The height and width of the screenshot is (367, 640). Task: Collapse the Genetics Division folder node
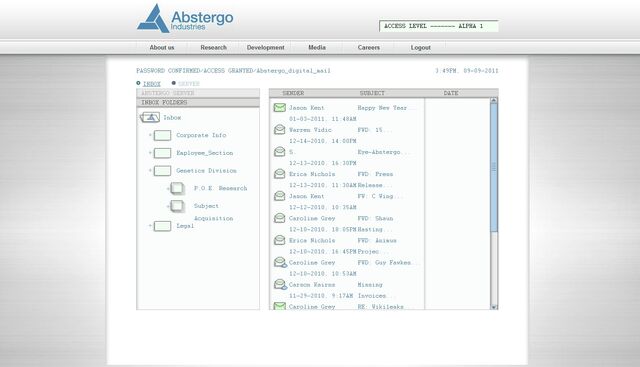click(x=150, y=170)
